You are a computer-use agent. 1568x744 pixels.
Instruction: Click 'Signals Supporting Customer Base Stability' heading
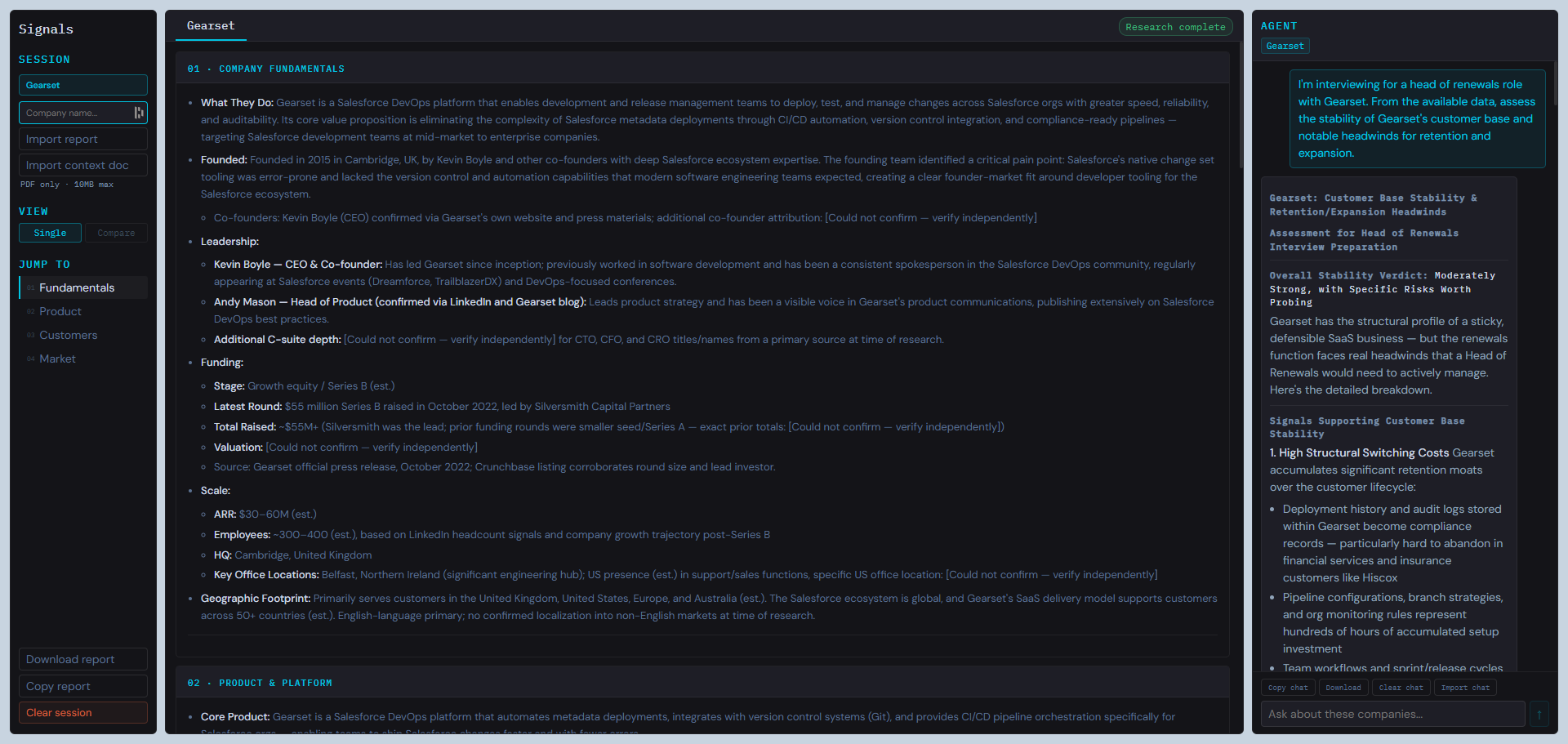coord(1367,427)
